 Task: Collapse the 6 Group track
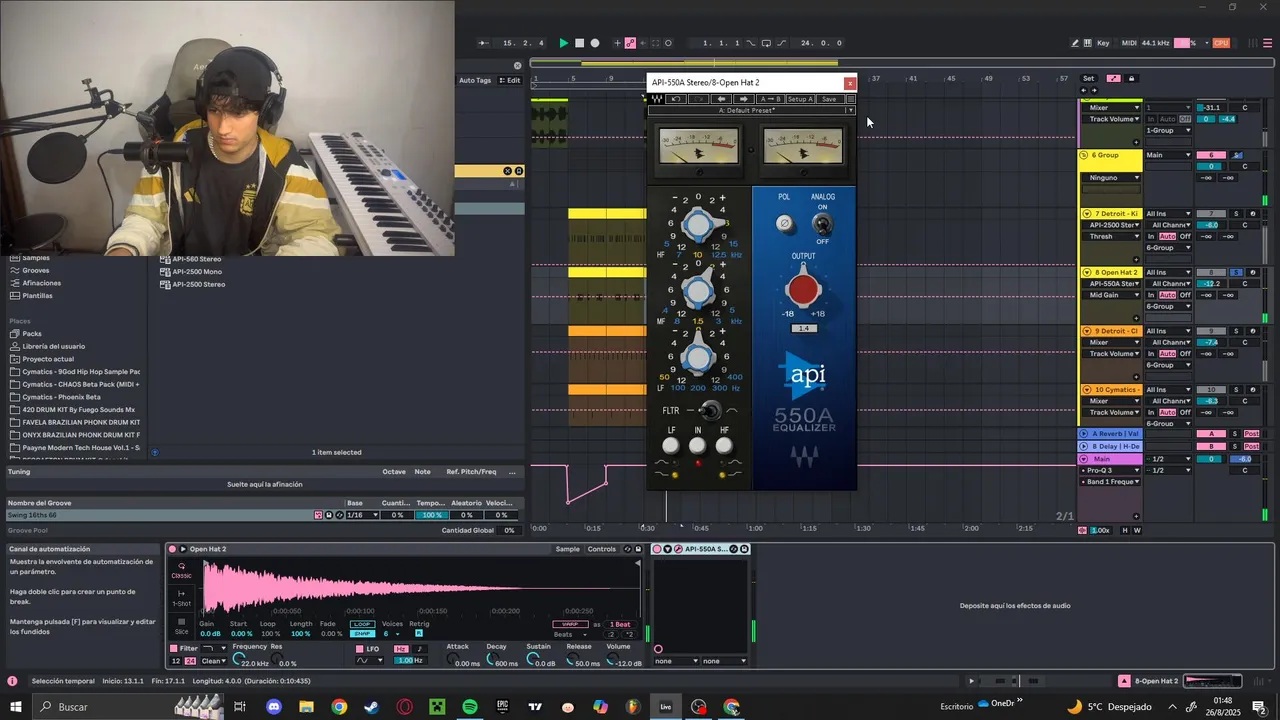tap(1084, 156)
